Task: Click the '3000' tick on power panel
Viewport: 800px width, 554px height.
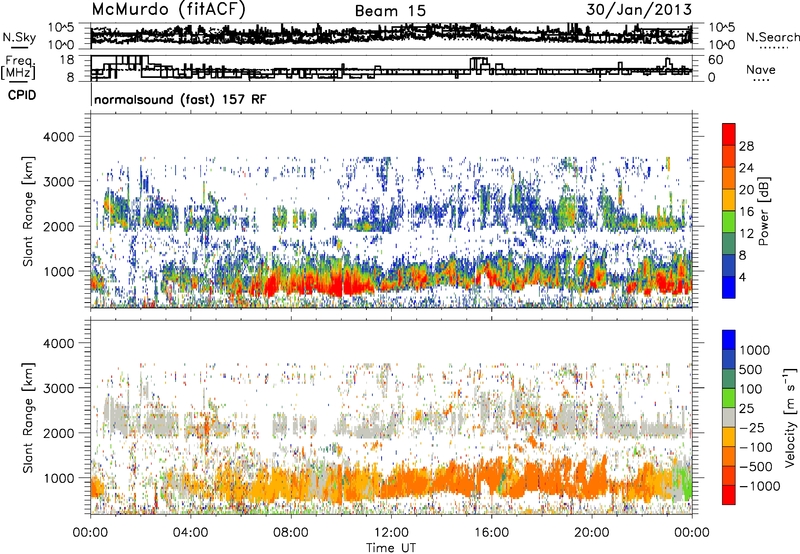Action: coord(59,182)
